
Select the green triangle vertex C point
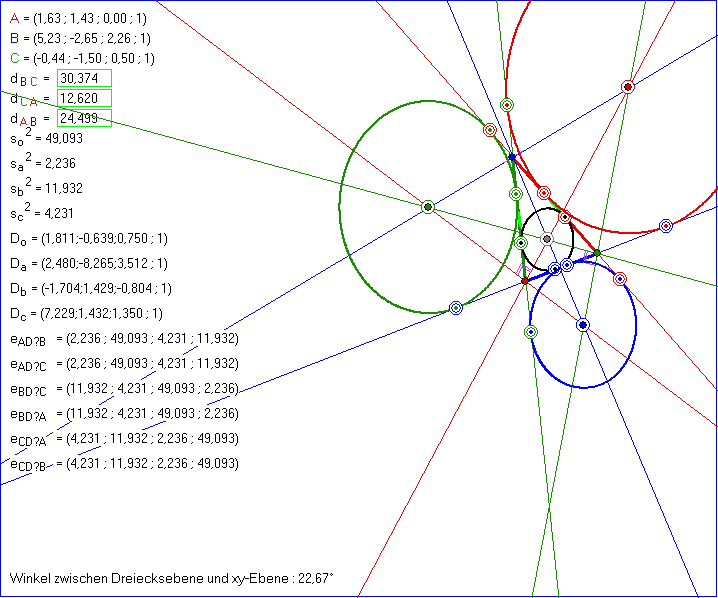coord(597,253)
